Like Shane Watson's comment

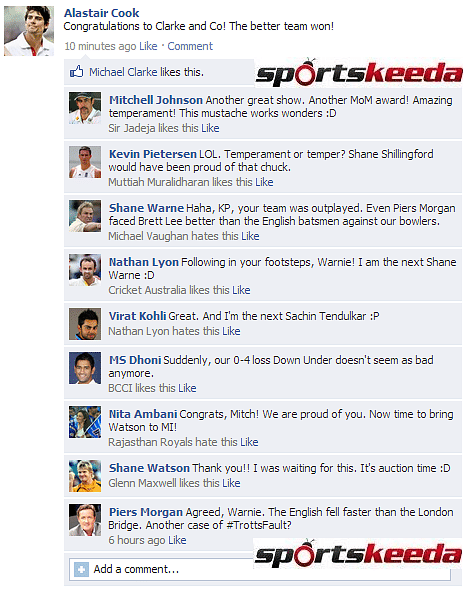pyautogui.click(x=231, y=483)
